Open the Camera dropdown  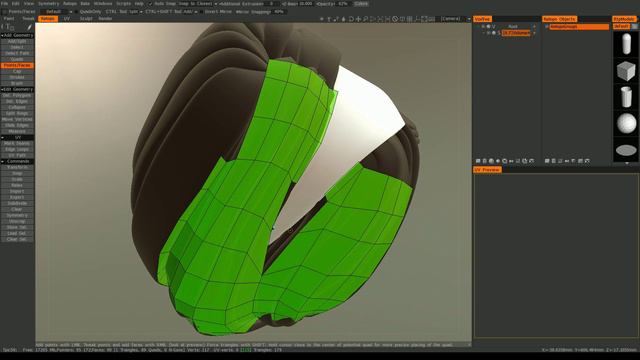pyautogui.click(x=455, y=19)
